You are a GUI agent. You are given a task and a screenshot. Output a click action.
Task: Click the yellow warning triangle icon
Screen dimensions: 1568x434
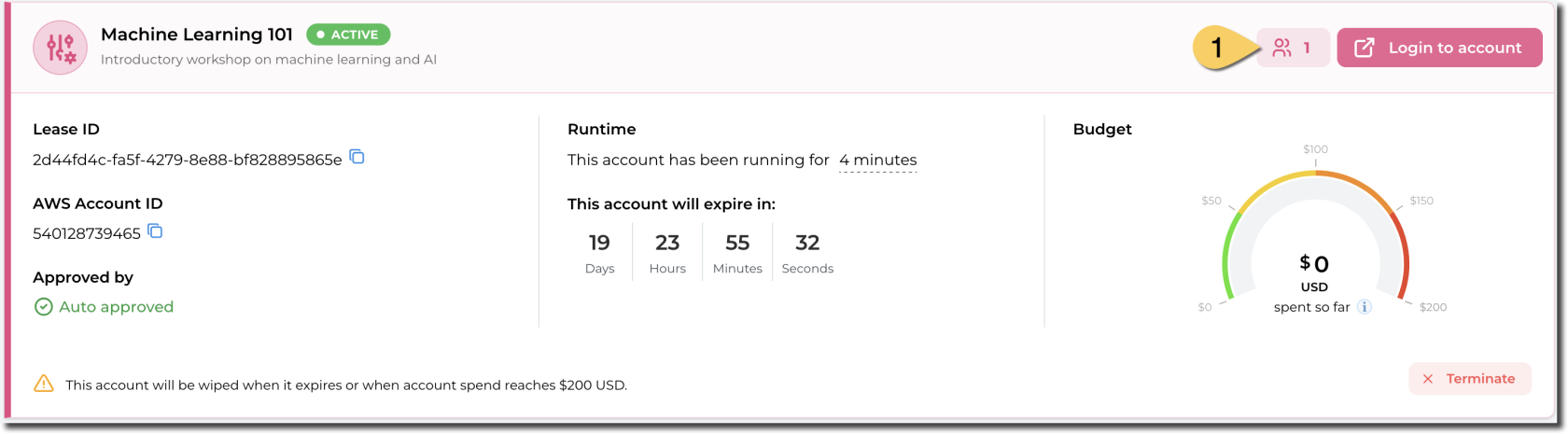tap(44, 384)
